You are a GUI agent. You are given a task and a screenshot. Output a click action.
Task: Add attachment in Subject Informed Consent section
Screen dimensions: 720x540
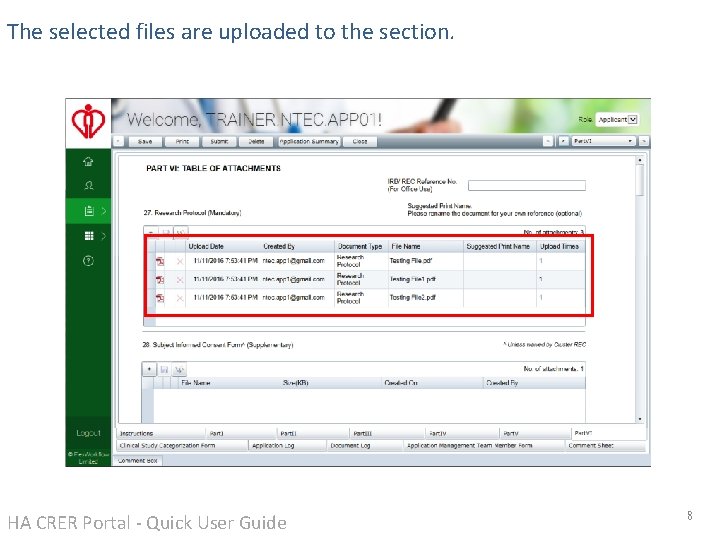tap(149, 369)
